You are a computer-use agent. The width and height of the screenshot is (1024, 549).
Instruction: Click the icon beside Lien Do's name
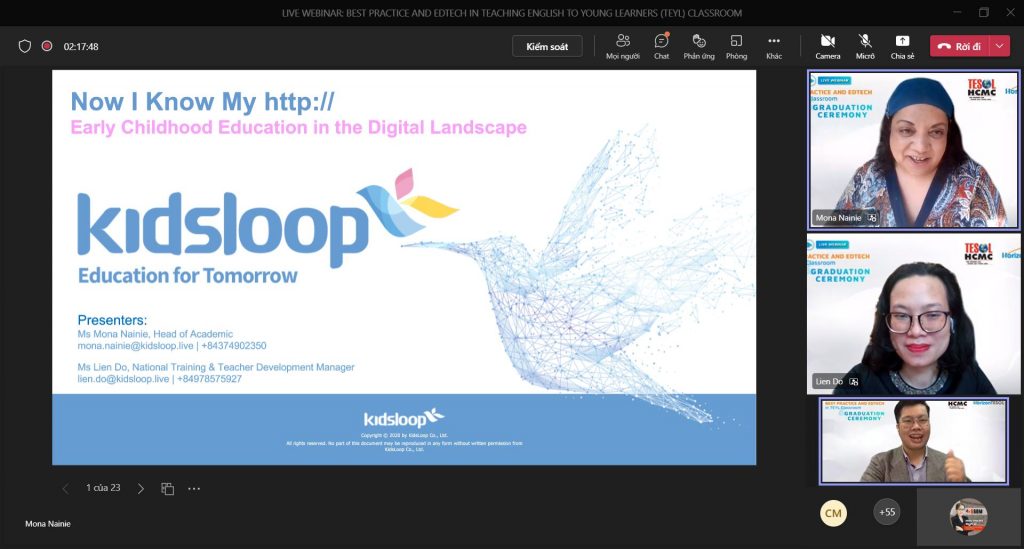pyautogui.click(x=854, y=381)
